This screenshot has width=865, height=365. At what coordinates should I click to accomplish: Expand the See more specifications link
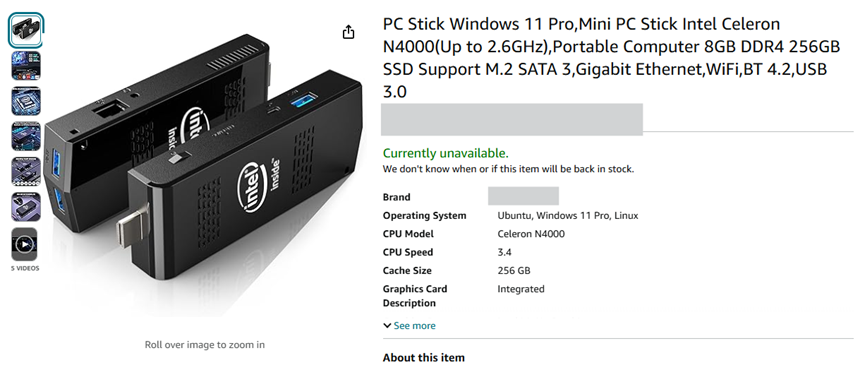click(414, 326)
